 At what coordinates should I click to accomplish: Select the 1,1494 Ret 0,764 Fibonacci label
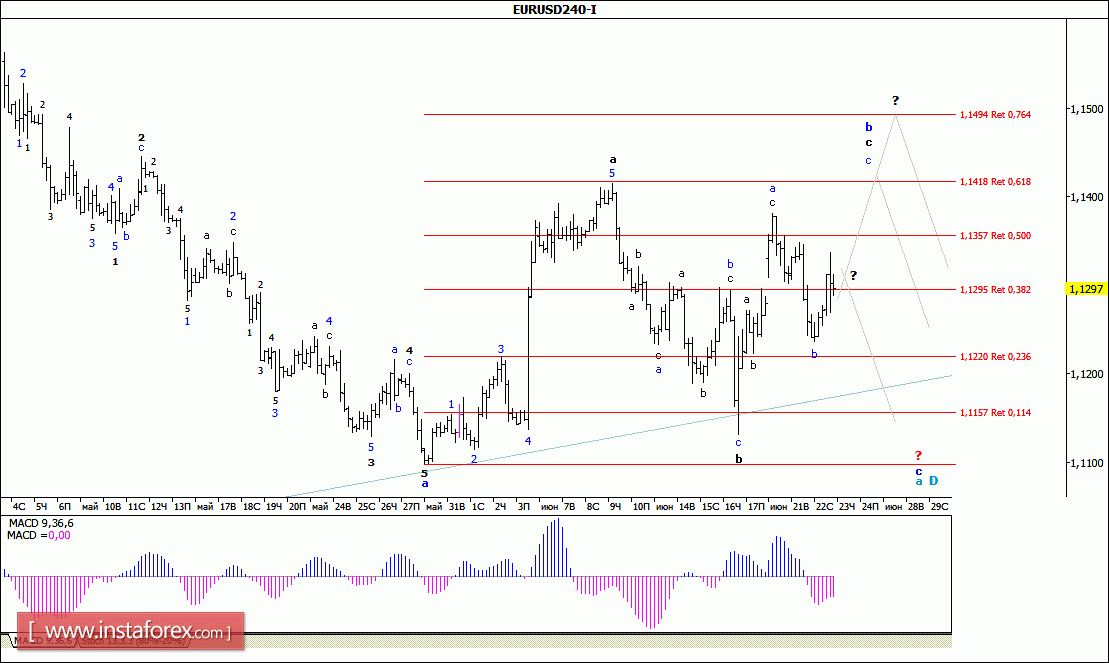tap(995, 115)
